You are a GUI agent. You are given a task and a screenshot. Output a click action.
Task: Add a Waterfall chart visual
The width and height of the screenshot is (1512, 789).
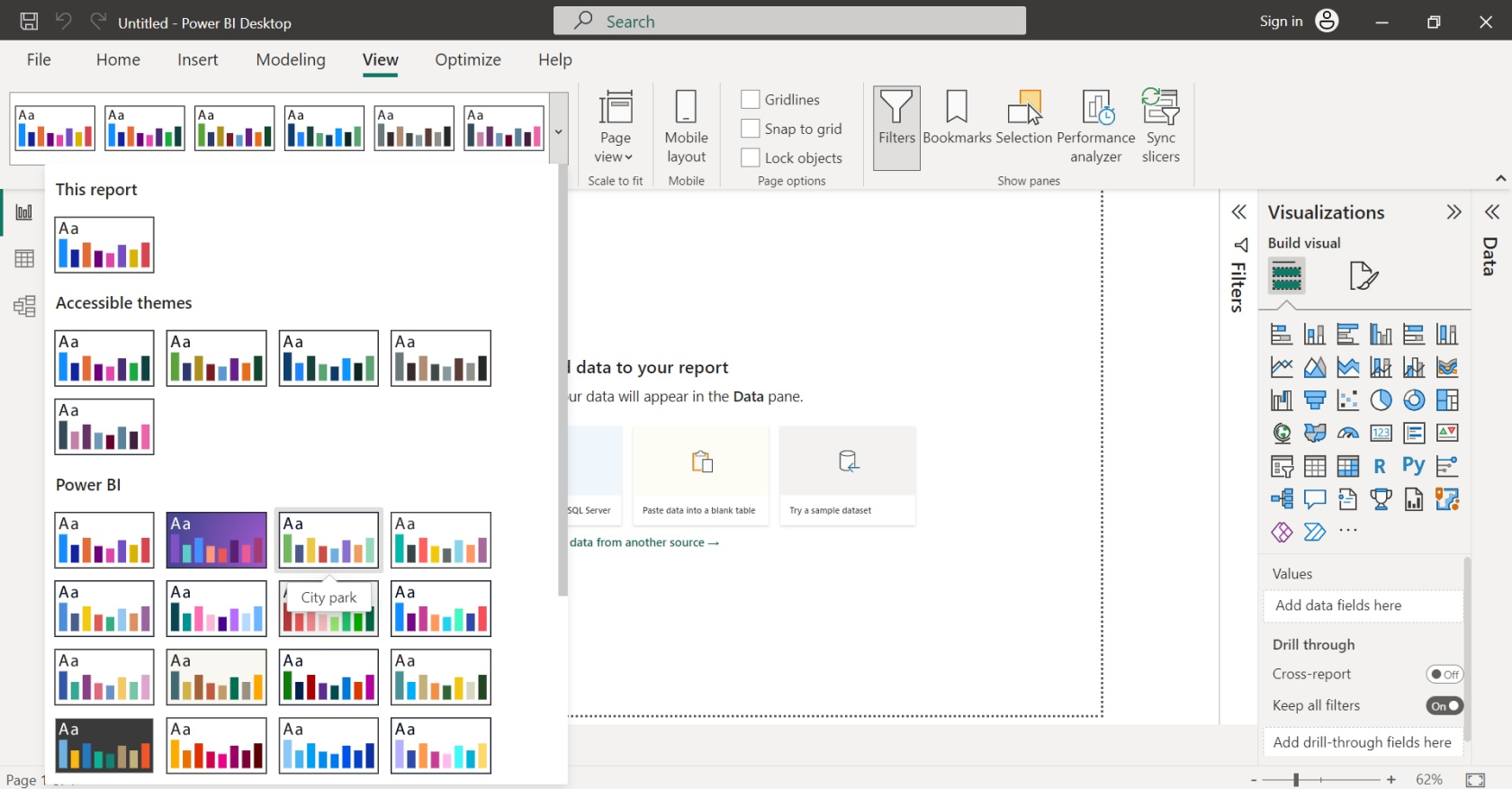1282,400
